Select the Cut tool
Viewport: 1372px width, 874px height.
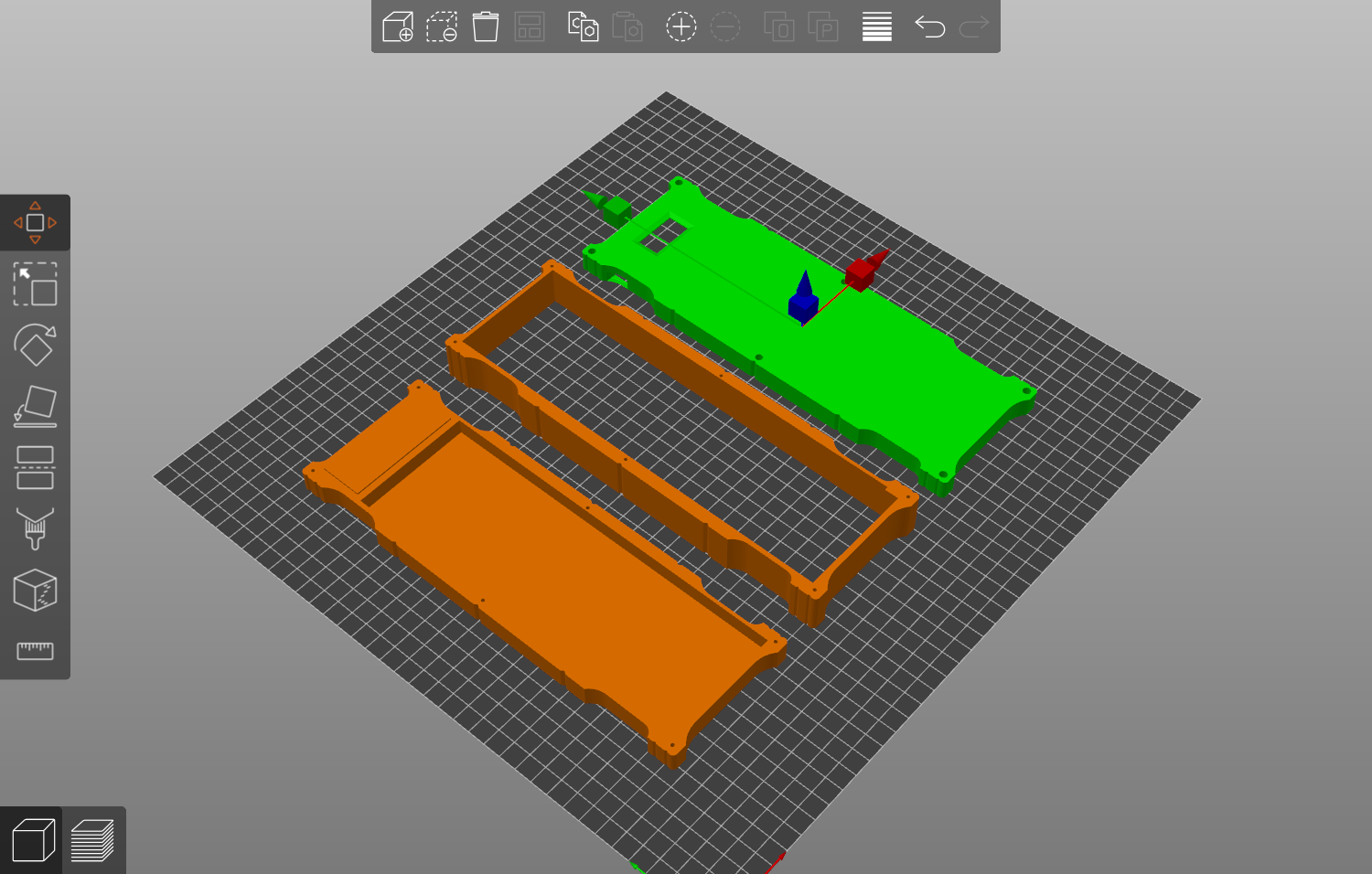pyautogui.click(x=35, y=468)
